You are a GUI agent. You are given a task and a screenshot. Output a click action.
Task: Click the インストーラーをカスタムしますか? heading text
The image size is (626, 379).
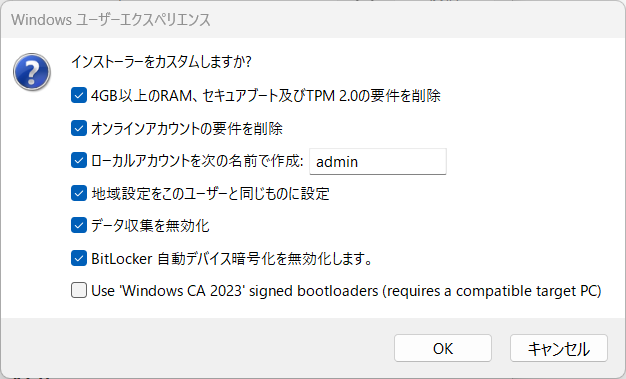tap(161, 62)
